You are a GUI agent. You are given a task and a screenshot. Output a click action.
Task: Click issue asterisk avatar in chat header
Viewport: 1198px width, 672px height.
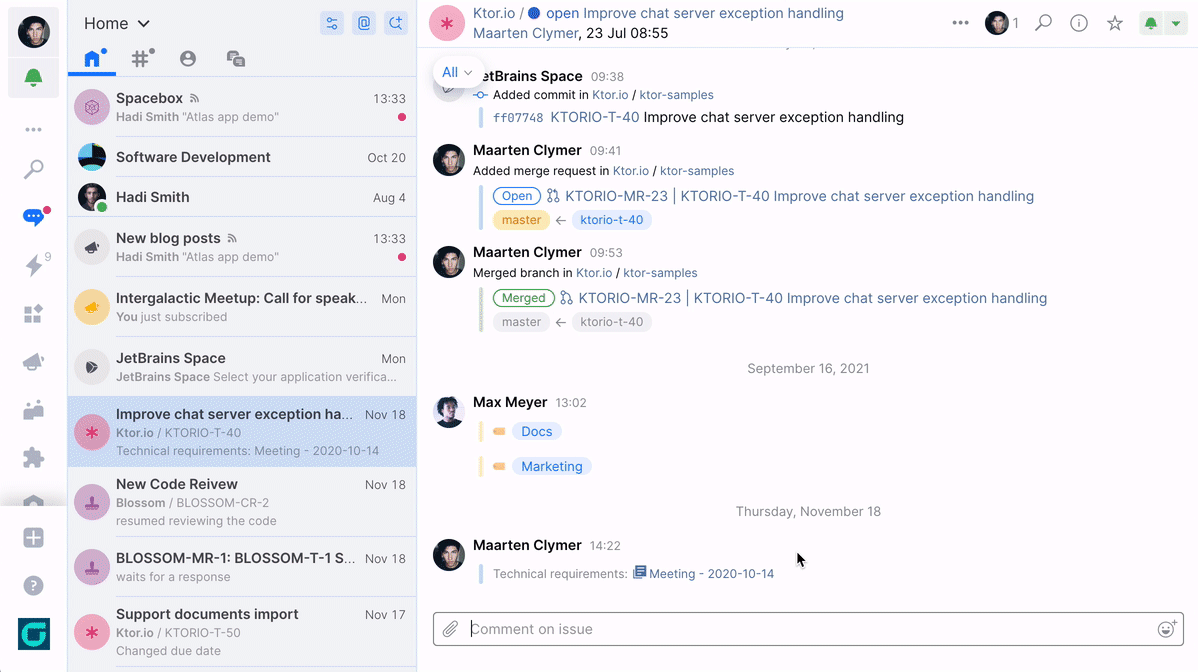tap(447, 24)
